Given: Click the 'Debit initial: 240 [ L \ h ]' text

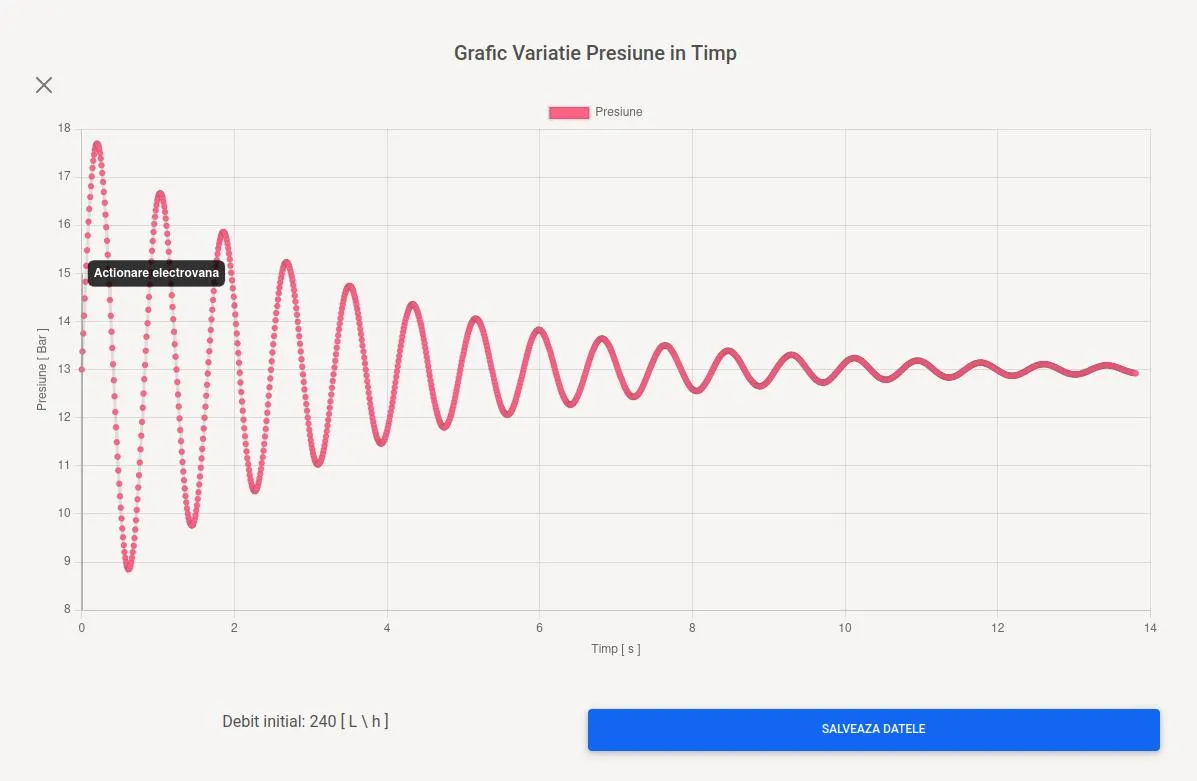Looking at the screenshot, I should pos(305,721).
